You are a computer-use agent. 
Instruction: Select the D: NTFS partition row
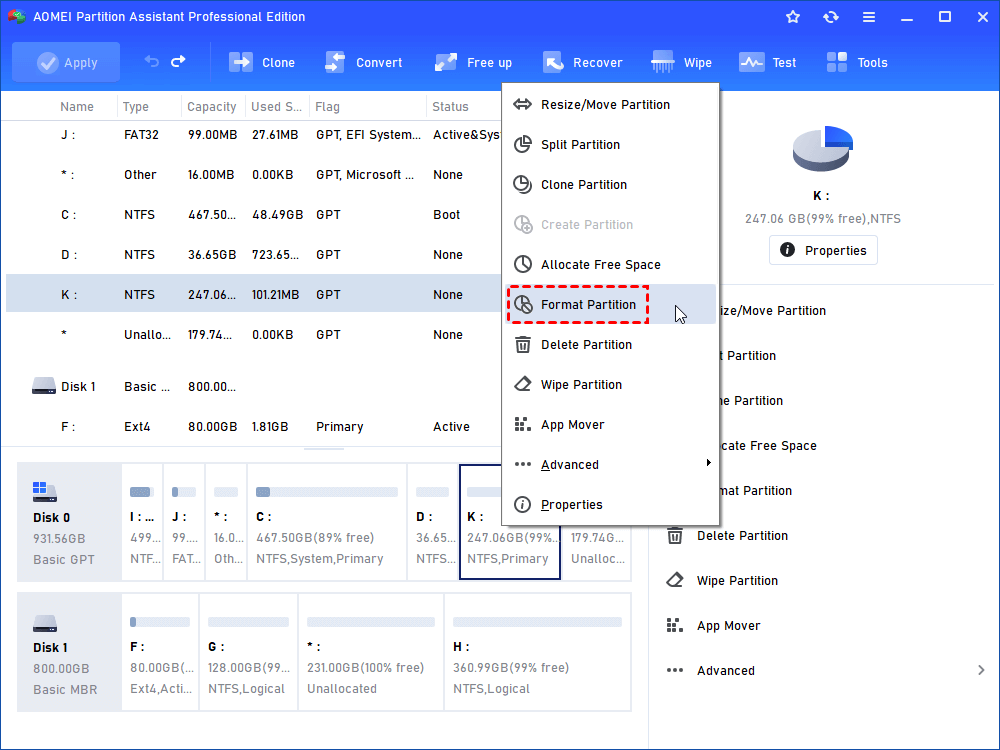(x=253, y=255)
